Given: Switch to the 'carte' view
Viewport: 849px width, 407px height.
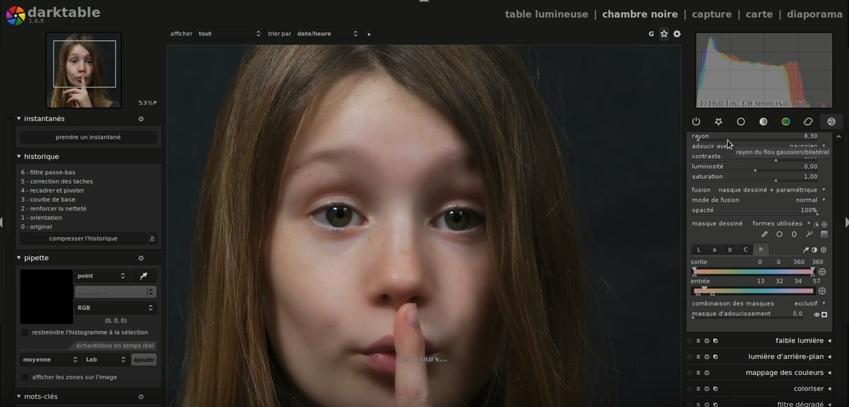Looking at the screenshot, I should click(759, 14).
